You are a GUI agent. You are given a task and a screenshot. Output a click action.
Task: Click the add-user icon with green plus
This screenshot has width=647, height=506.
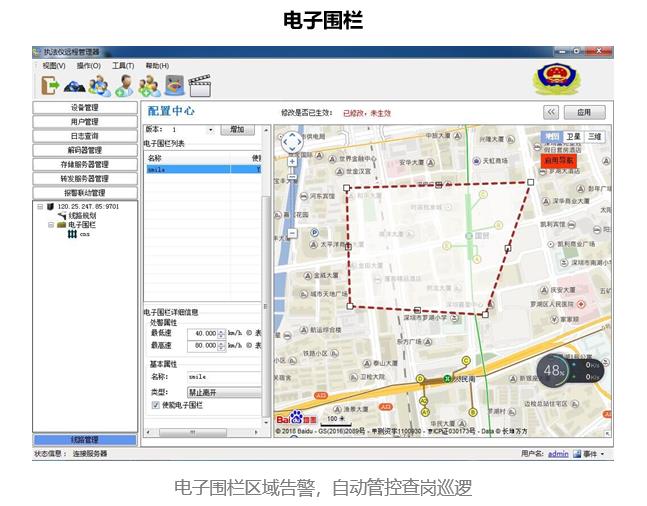pyautogui.click(x=125, y=86)
